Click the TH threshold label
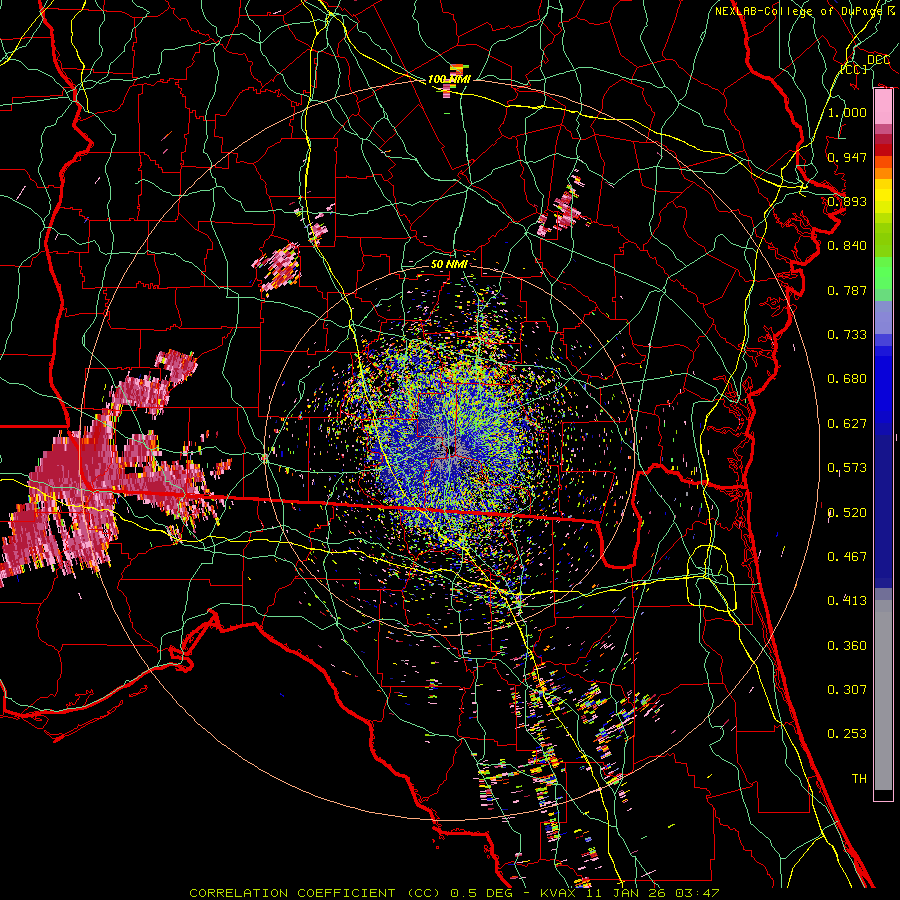 coord(859,779)
